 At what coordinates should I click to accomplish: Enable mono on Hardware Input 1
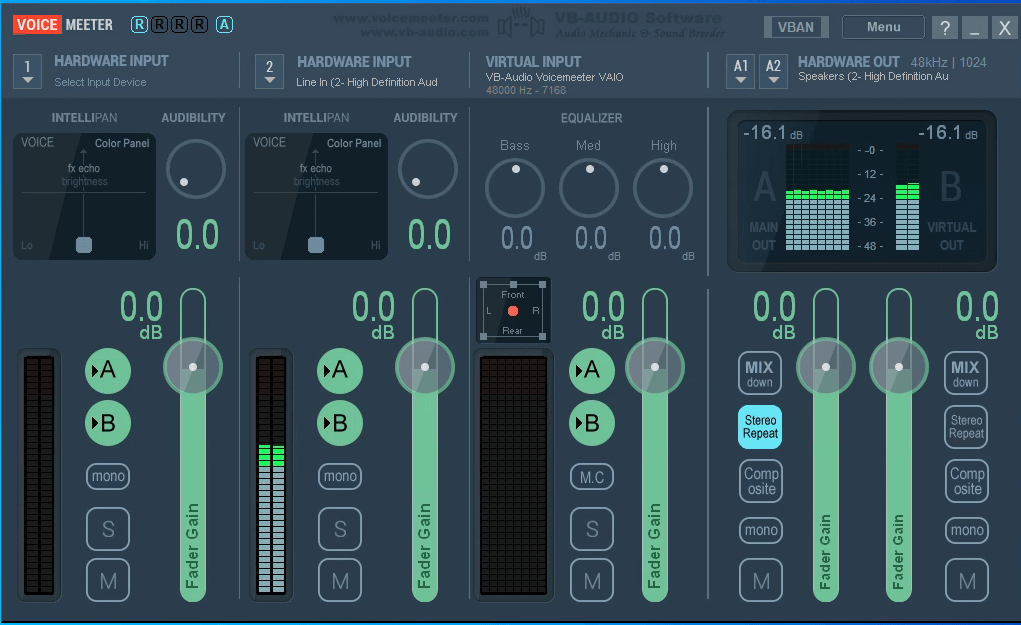tap(108, 476)
